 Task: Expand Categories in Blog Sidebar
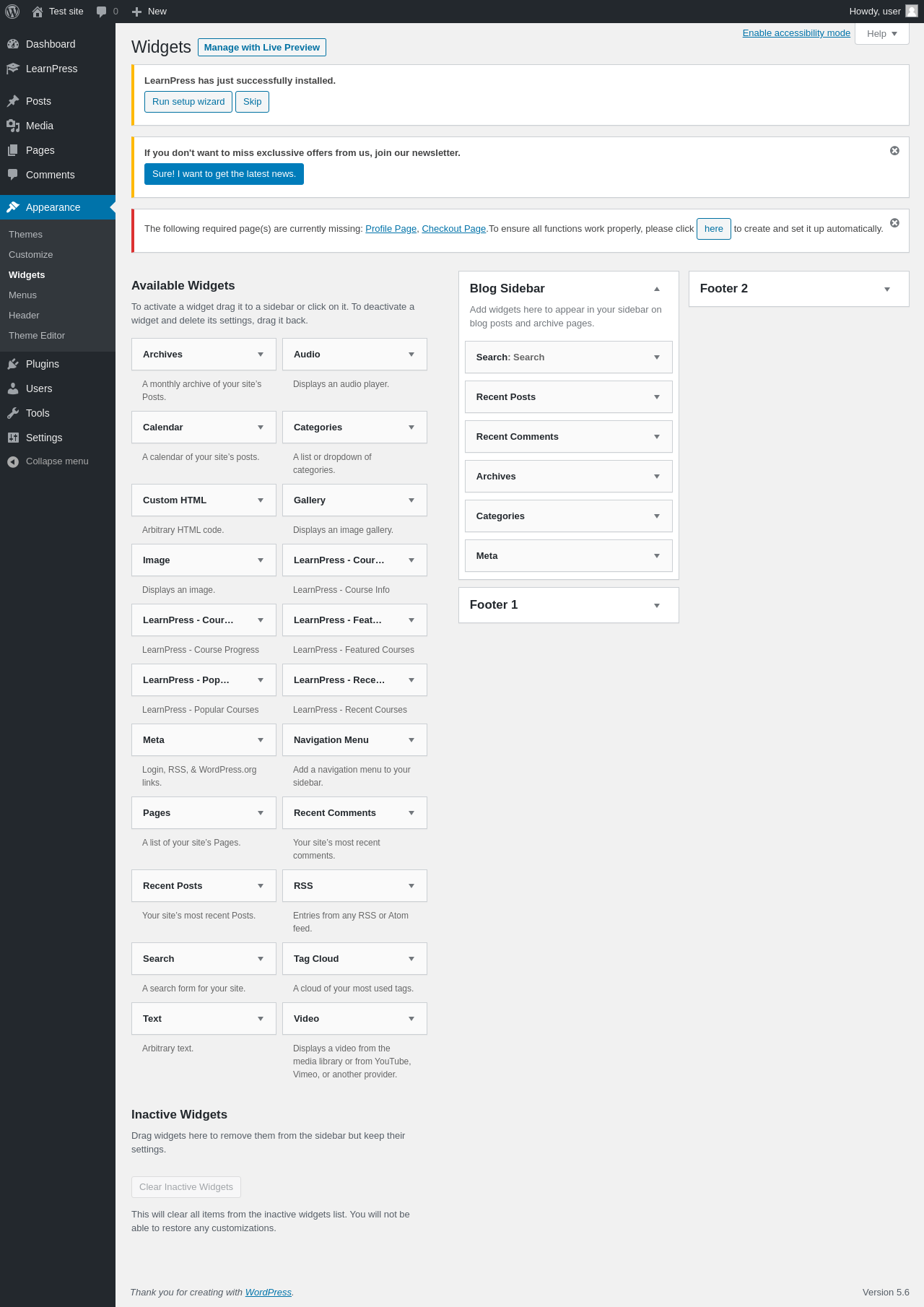[x=657, y=516]
